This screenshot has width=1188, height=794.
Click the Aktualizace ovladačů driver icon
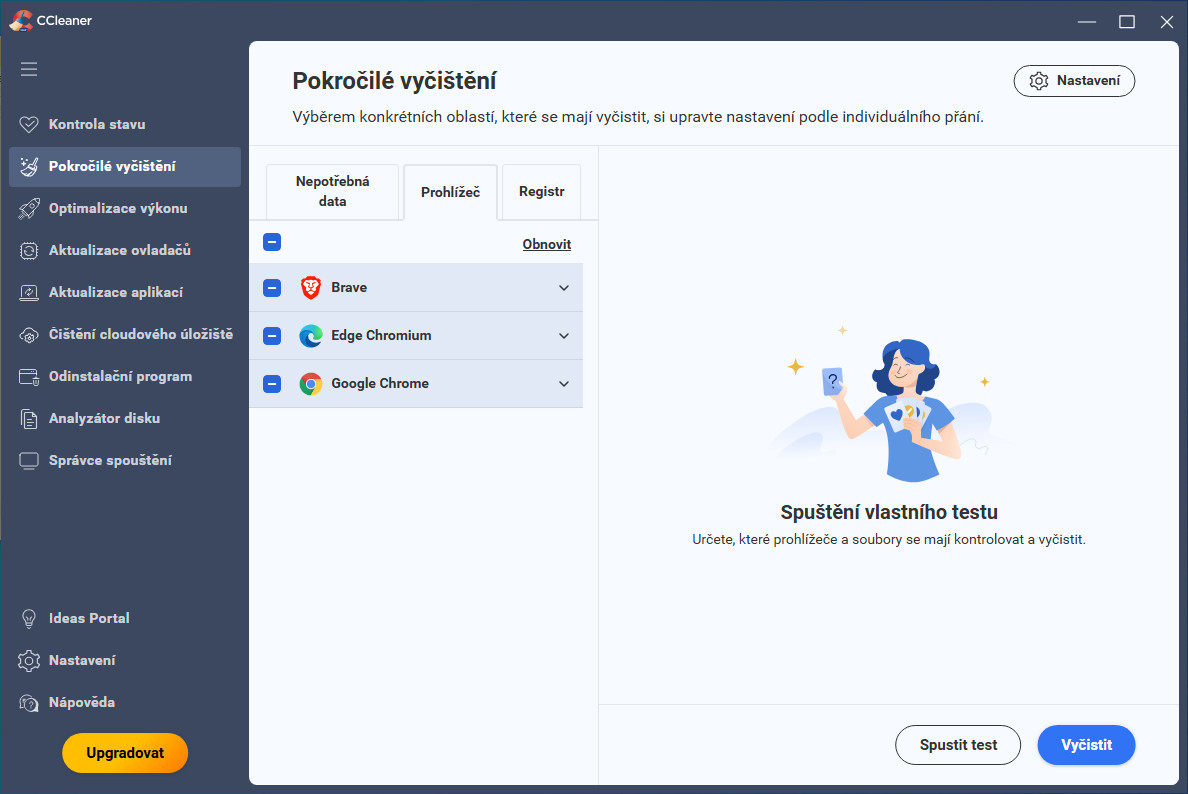click(29, 251)
